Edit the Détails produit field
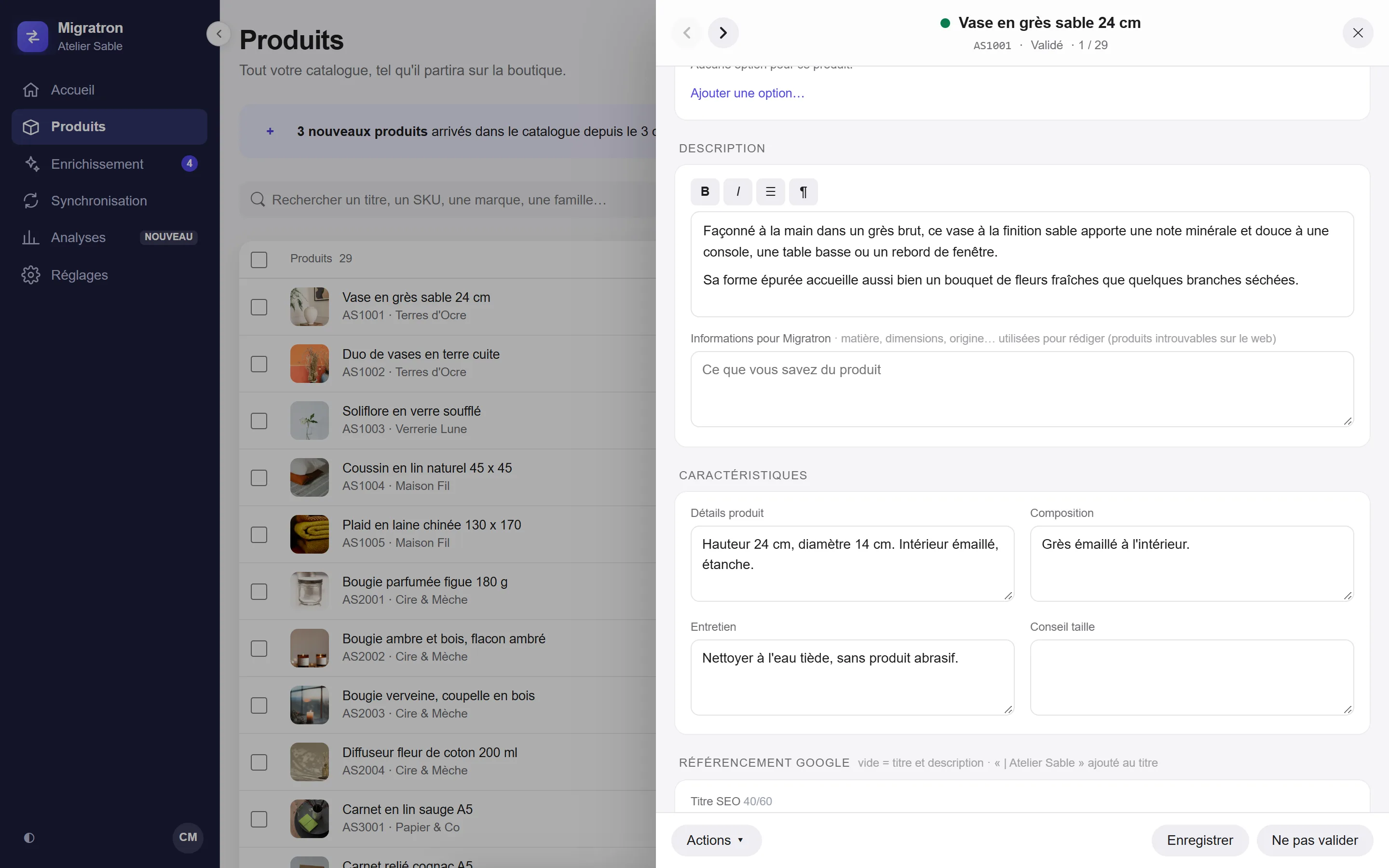 pos(852,564)
